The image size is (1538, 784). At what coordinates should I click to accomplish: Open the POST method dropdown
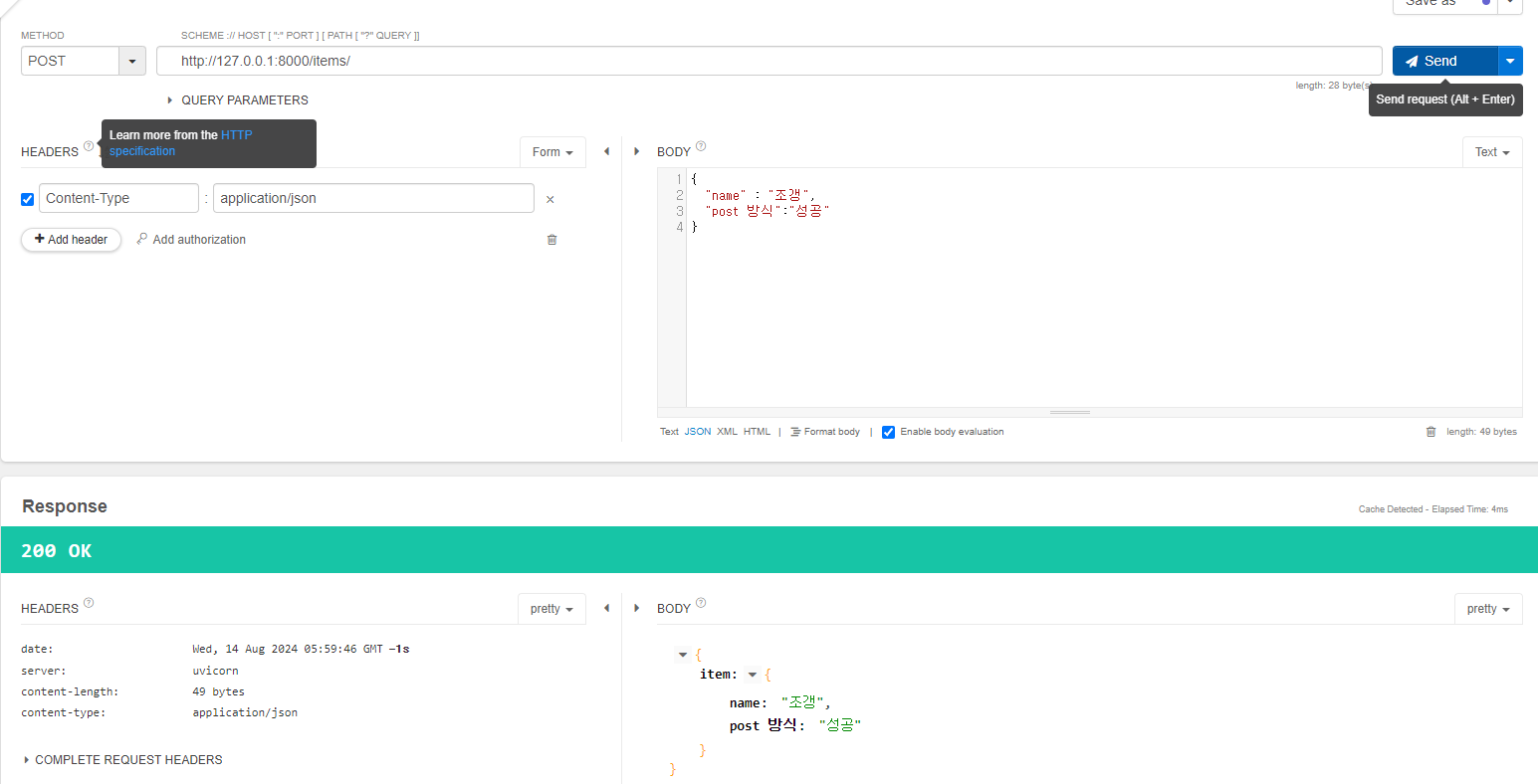[x=132, y=61]
